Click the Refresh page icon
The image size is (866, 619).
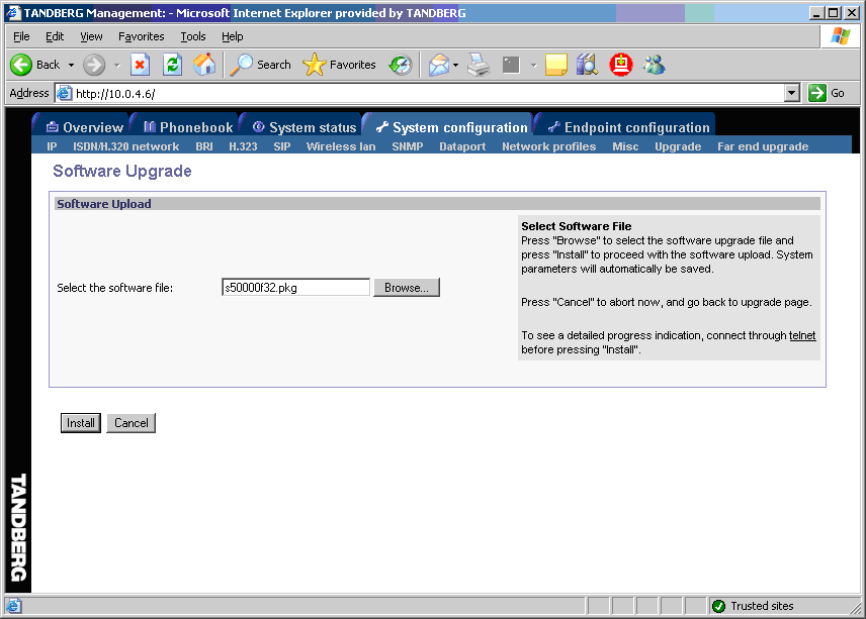point(172,65)
